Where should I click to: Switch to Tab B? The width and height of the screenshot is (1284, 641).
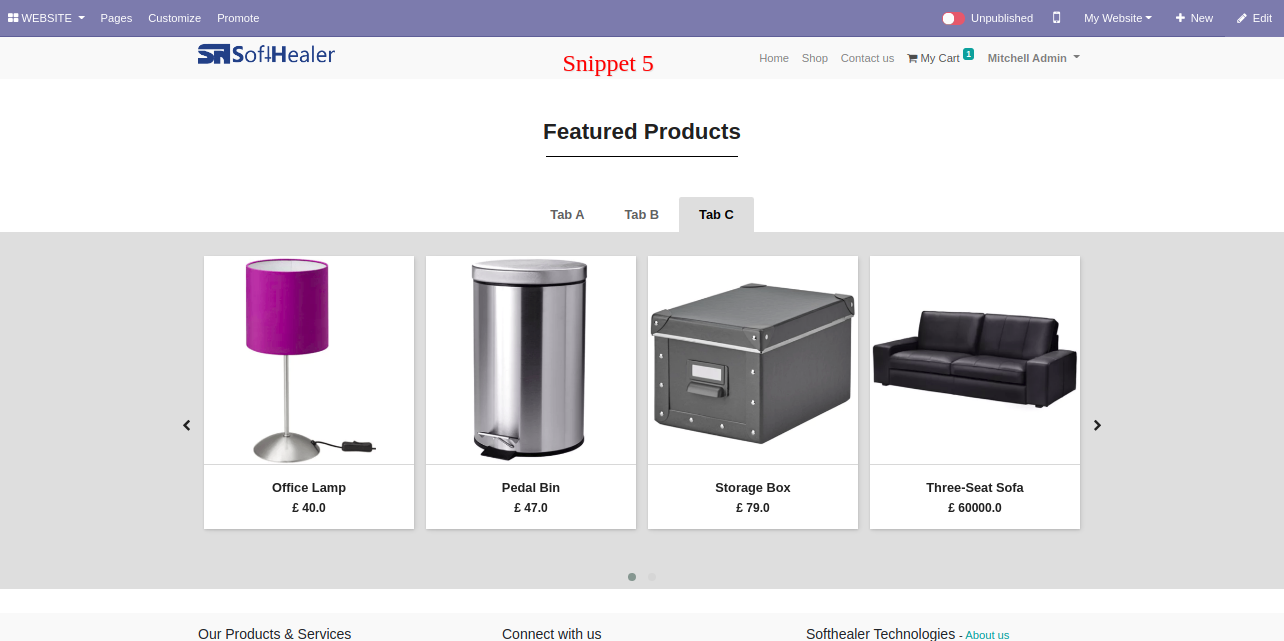point(642,215)
